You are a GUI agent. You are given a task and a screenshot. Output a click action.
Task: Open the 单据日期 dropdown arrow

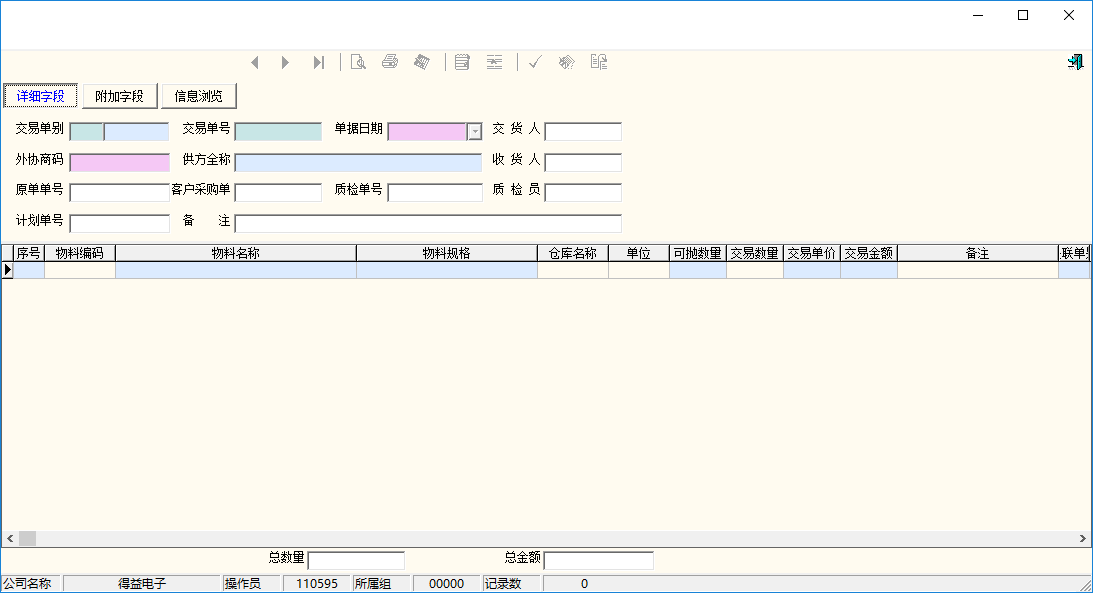[x=475, y=132]
